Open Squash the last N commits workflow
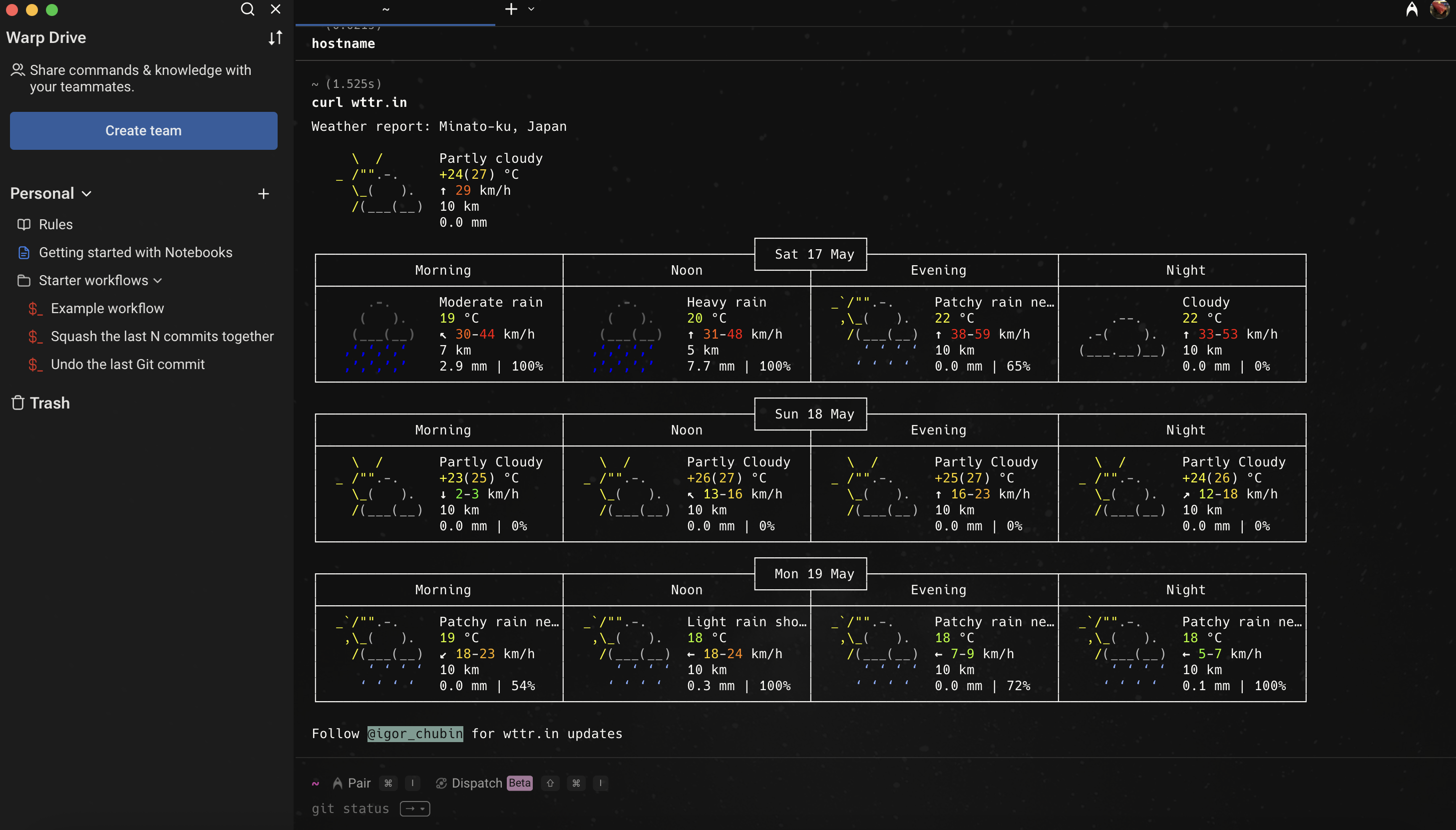The image size is (1456, 830). point(162,336)
